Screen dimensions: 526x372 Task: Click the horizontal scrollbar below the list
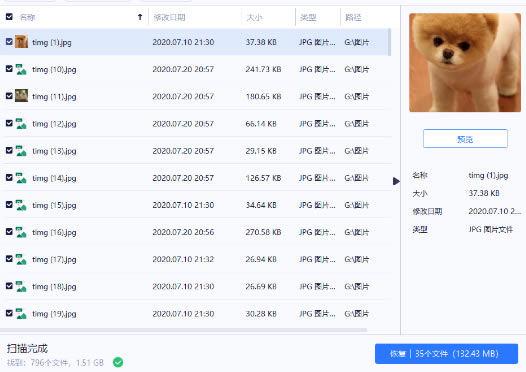click(183, 330)
